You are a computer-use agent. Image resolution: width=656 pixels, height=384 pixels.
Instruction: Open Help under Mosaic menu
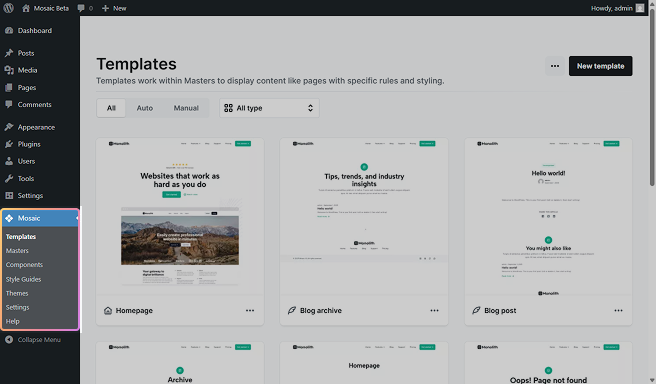click(x=13, y=322)
